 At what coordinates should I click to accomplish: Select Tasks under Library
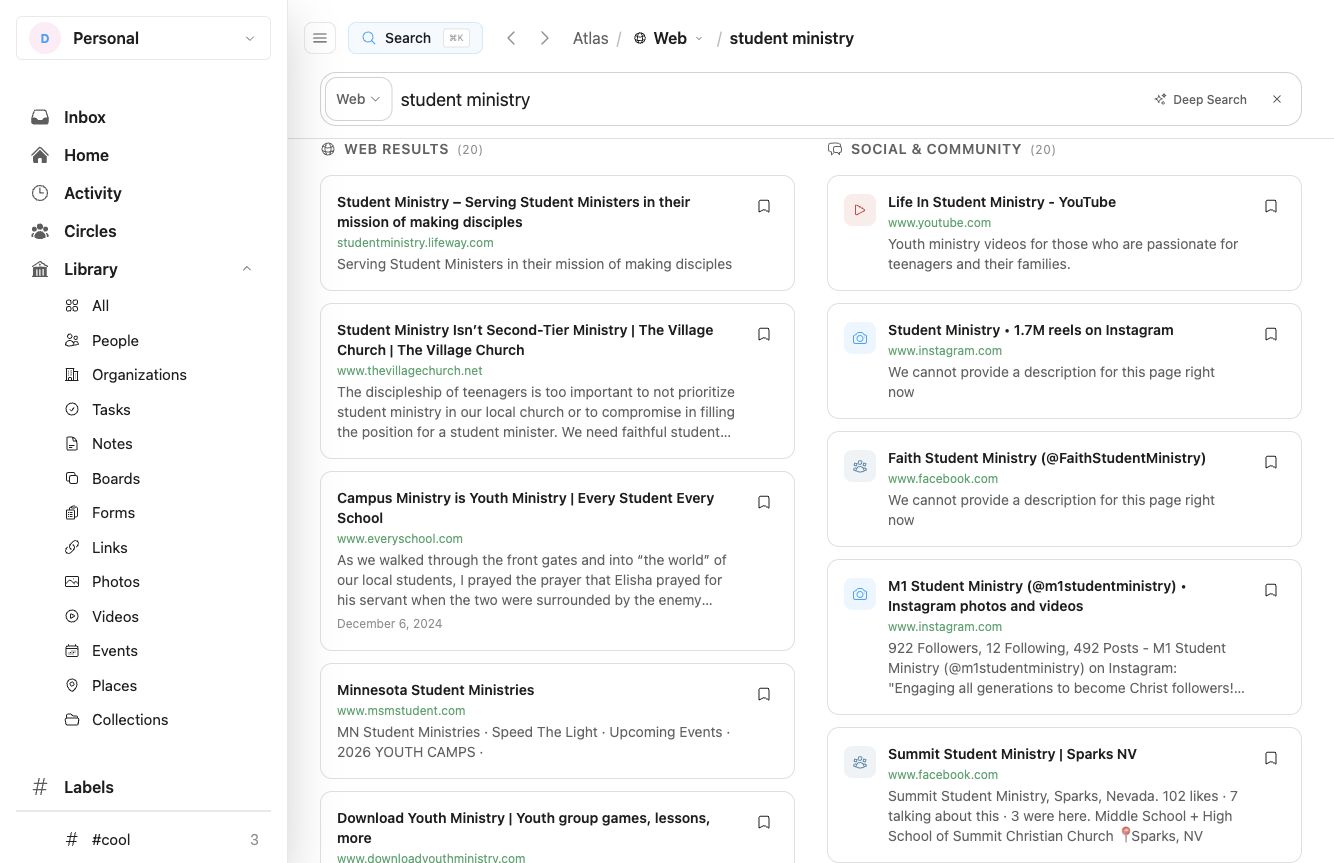(x=160, y=409)
